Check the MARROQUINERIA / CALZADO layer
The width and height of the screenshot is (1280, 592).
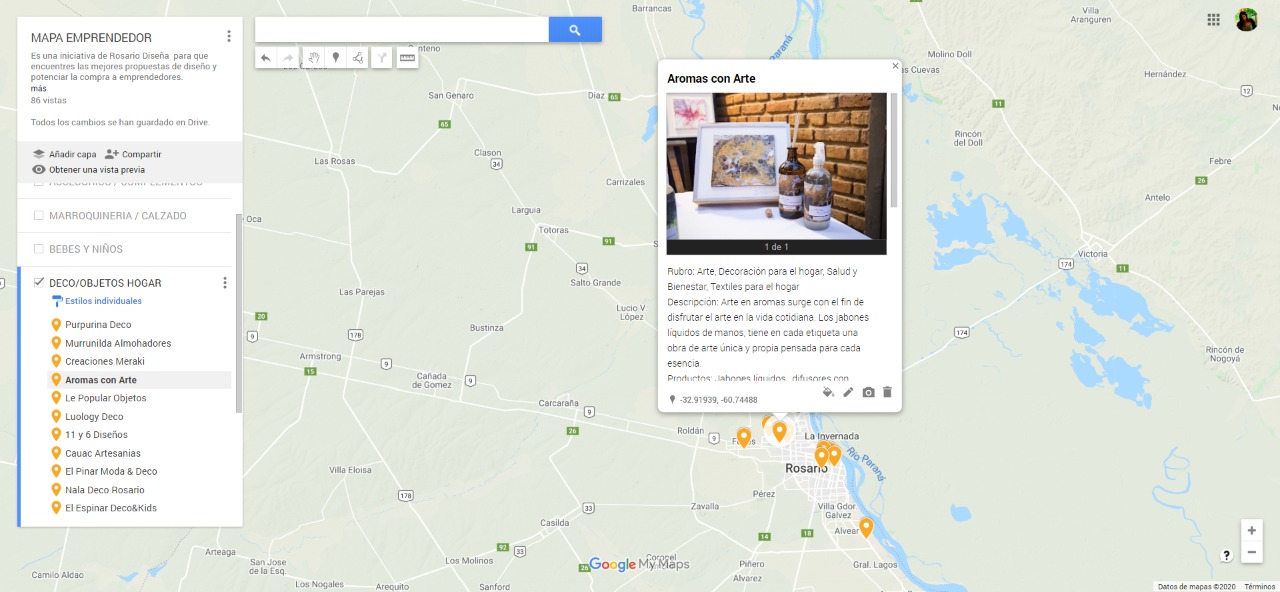(39, 215)
